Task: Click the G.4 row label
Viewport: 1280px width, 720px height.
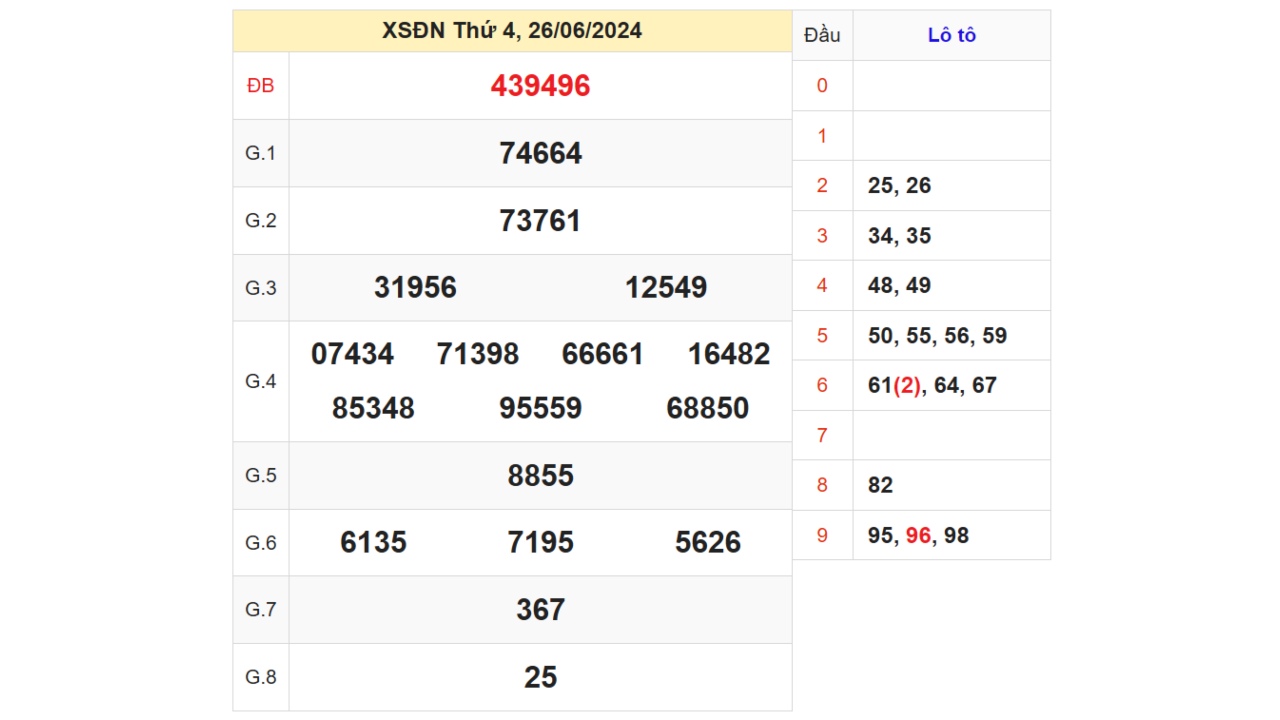Action: [x=261, y=381]
